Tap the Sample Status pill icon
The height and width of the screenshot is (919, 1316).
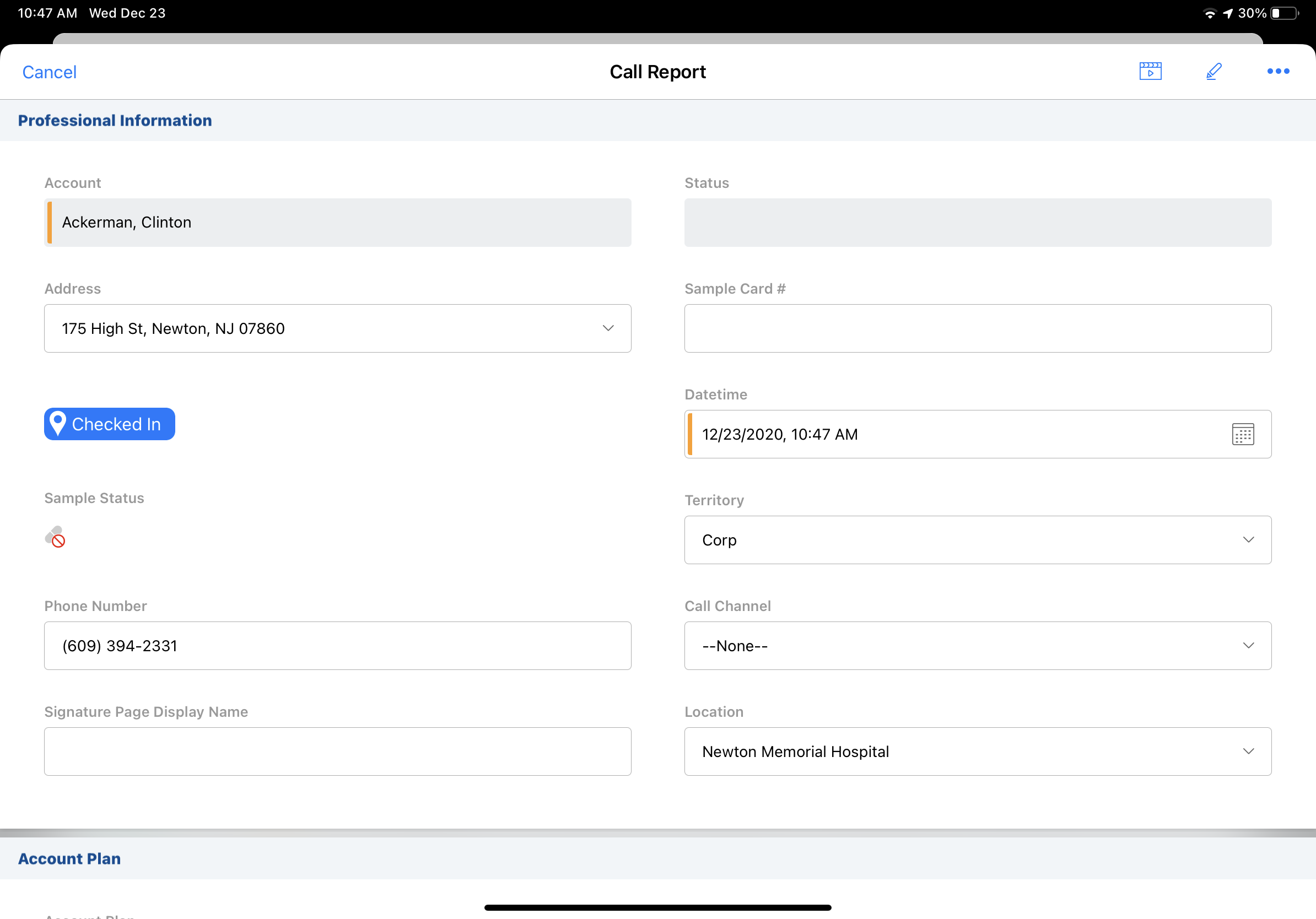[55, 537]
